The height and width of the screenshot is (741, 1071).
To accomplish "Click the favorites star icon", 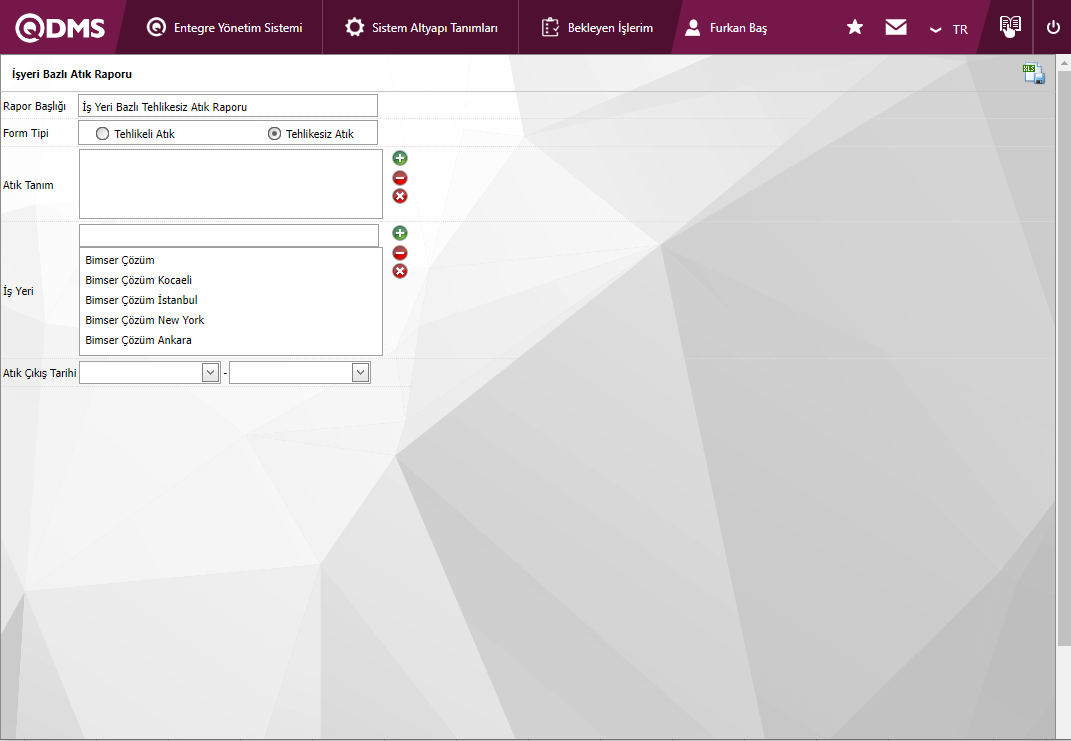I will pyautogui.click(x=854, y=27).
